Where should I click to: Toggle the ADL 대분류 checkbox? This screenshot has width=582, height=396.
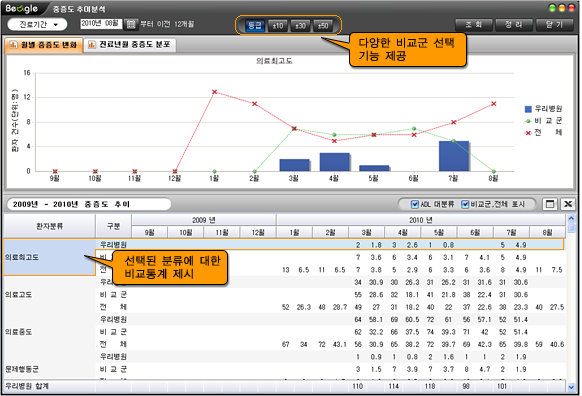coord(415,204)
